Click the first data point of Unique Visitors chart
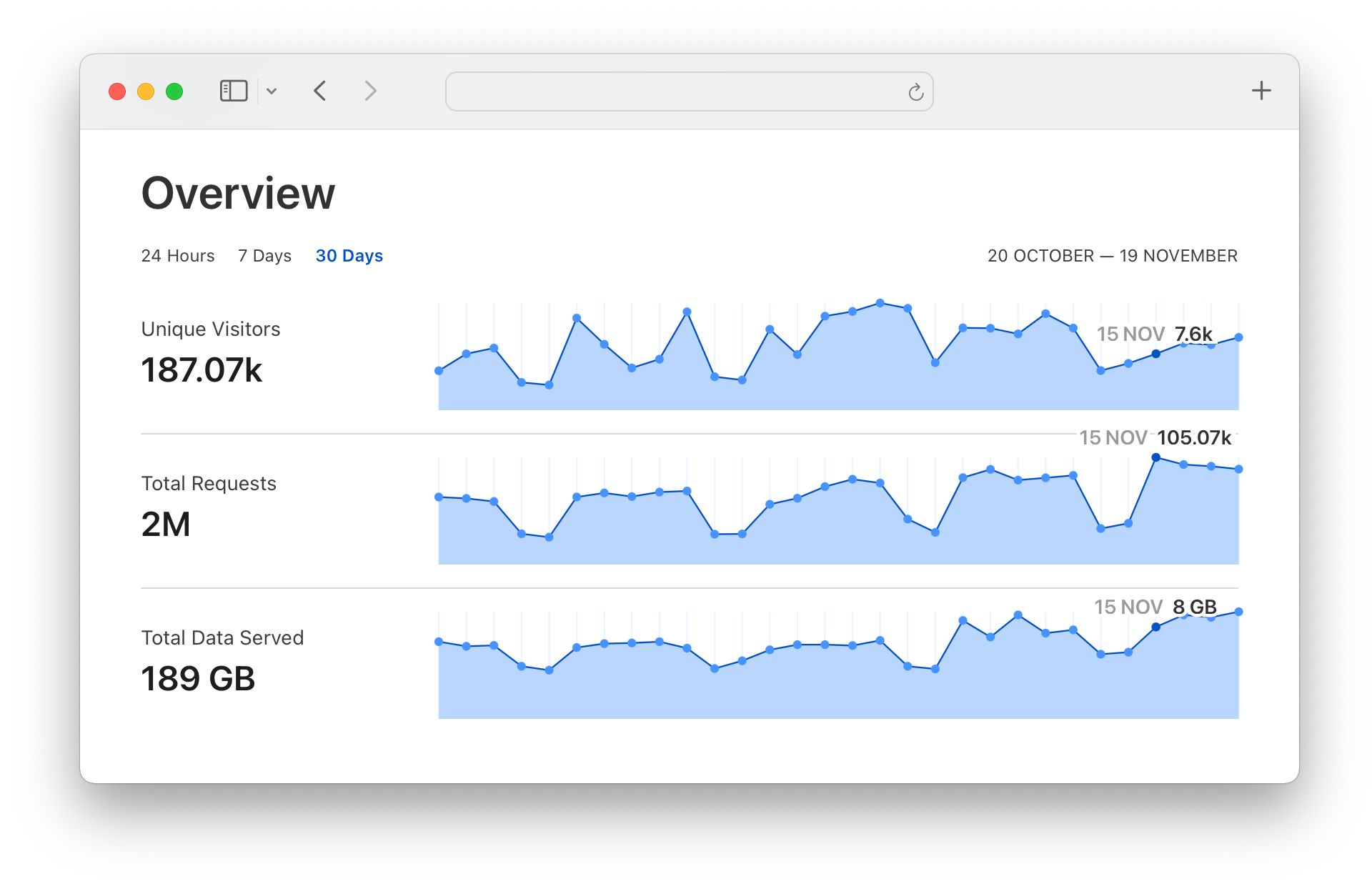Viewport: 1372px width, 889px height. (x=439, y=370)
